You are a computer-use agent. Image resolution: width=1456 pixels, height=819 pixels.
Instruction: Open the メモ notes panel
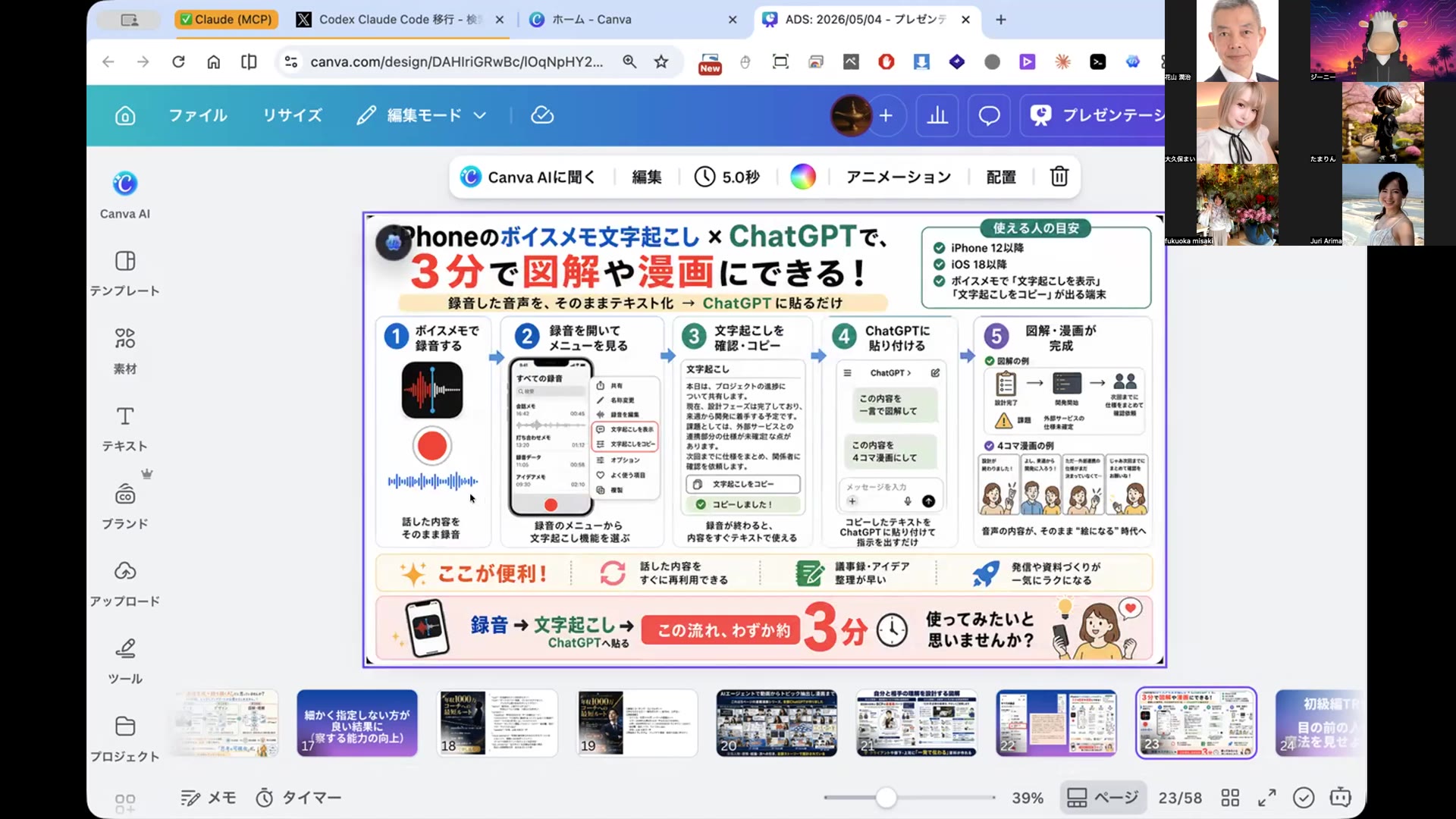[x=209, y=798]
